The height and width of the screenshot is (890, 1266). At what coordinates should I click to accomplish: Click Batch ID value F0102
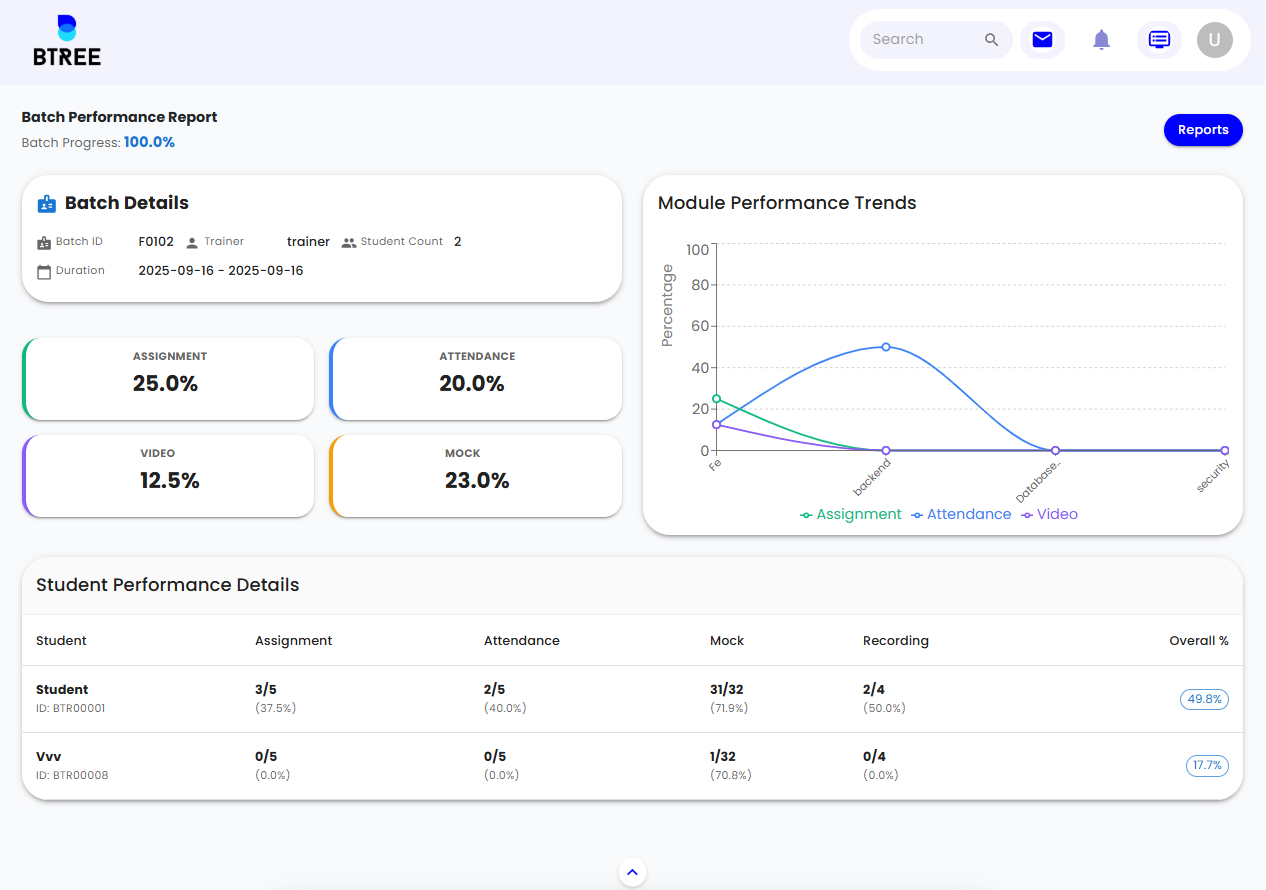(156, 242)
